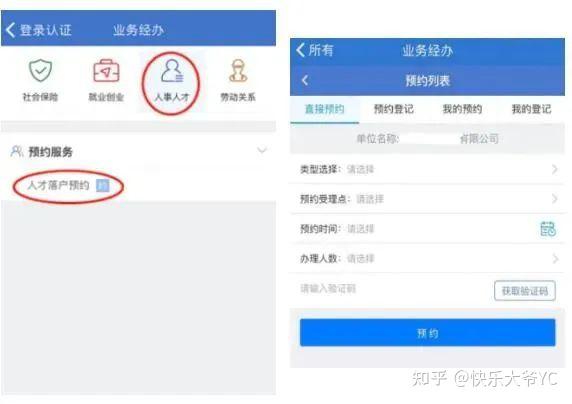This screenshot has width=572, height=404.
Task: Open the 就业创业 briefcase icon
Action: pos(106,71)
